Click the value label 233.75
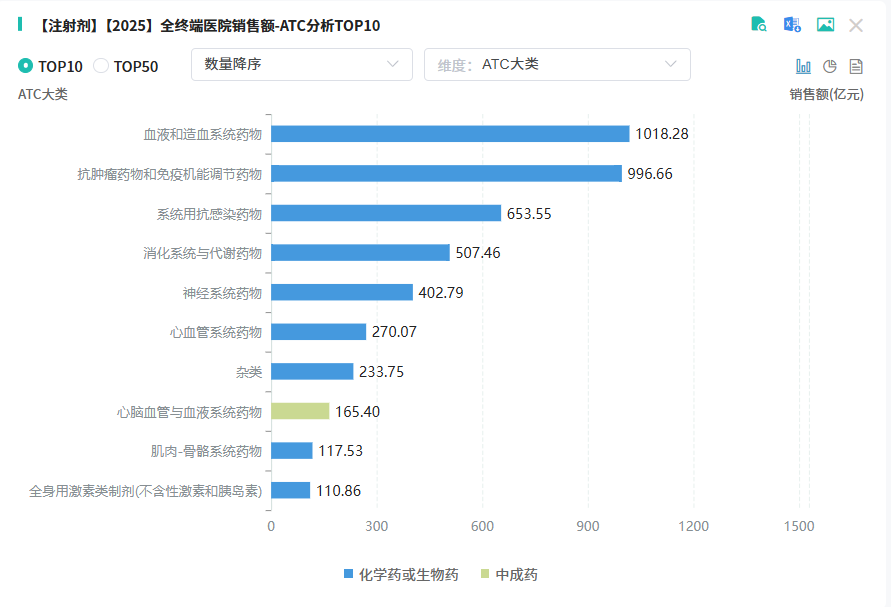 pos(381,372)
